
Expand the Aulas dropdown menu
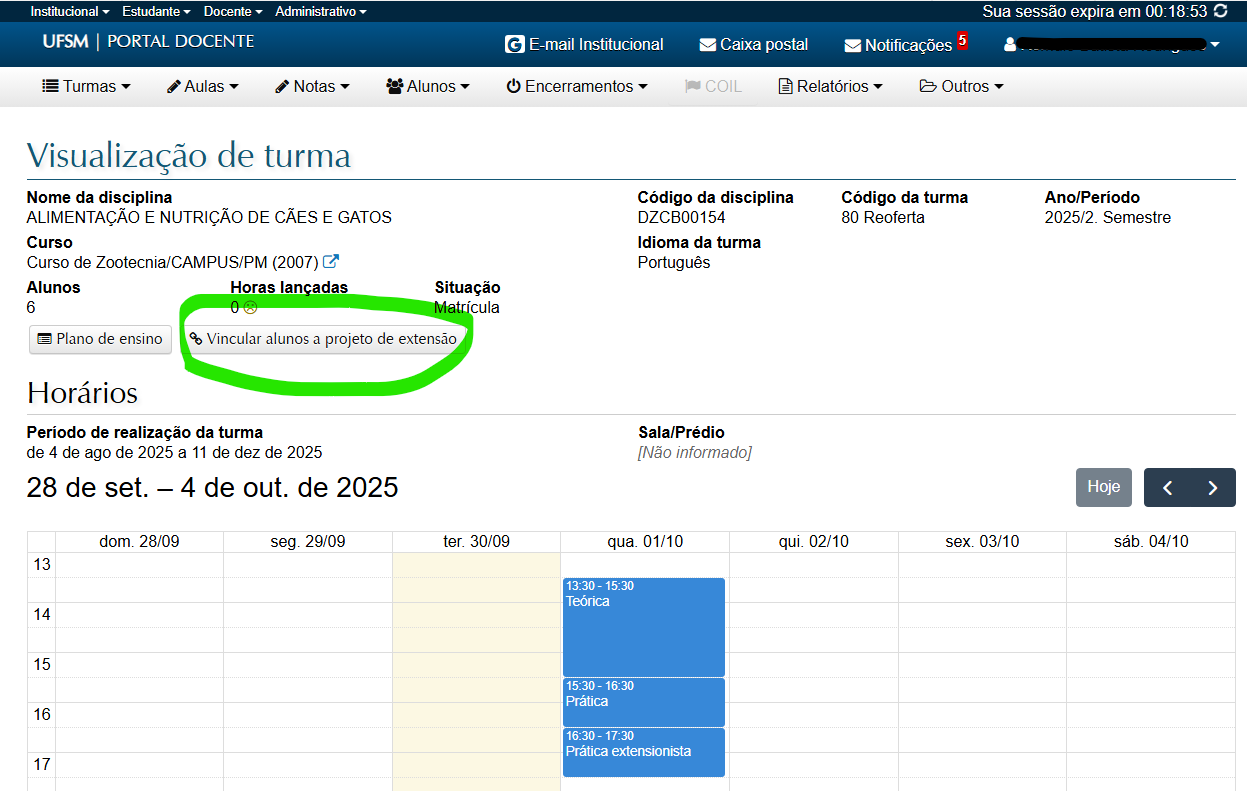tap(203, 87)
